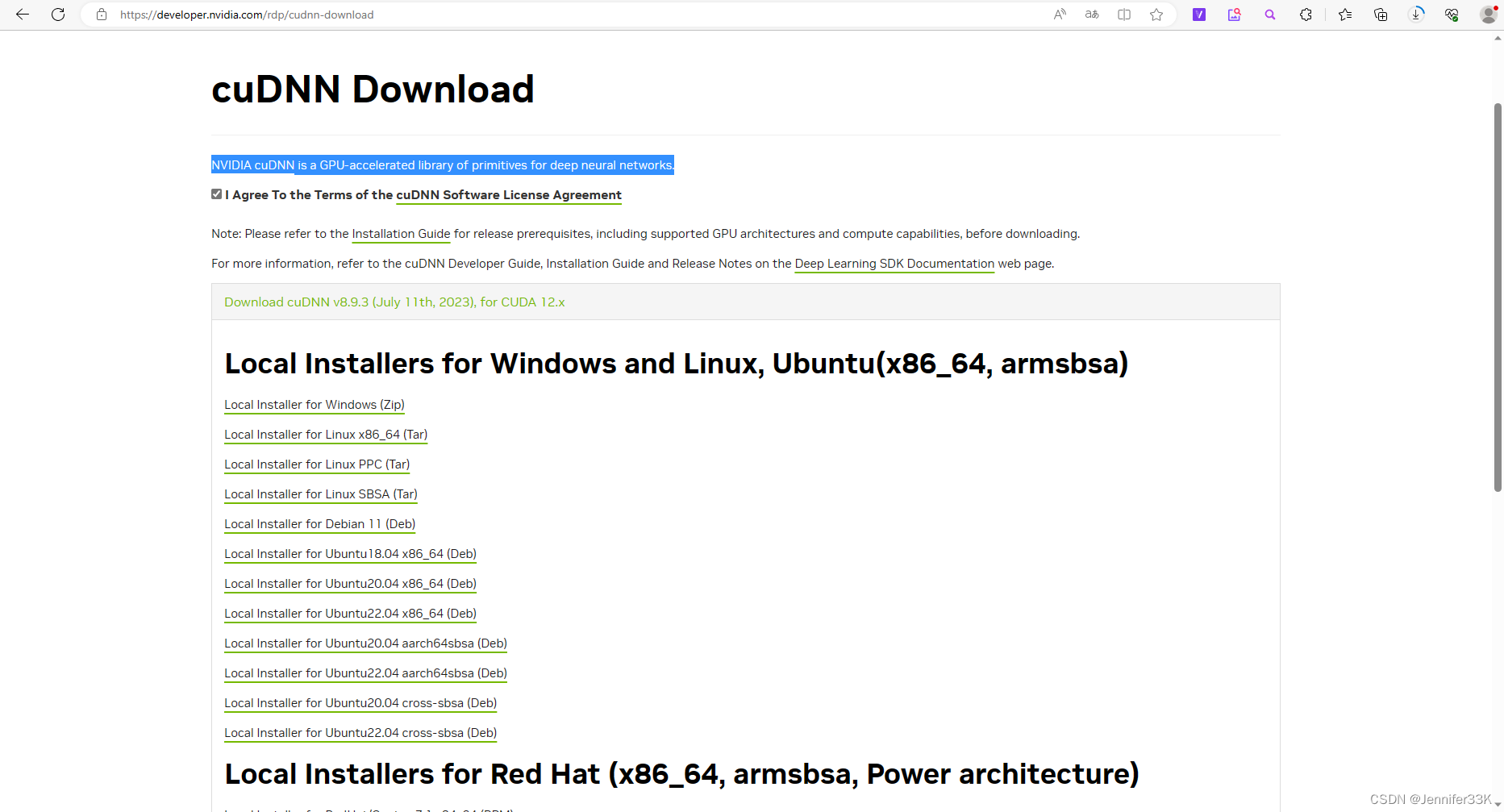Open Browser essentials heart icon

(x=1452, y=15)
